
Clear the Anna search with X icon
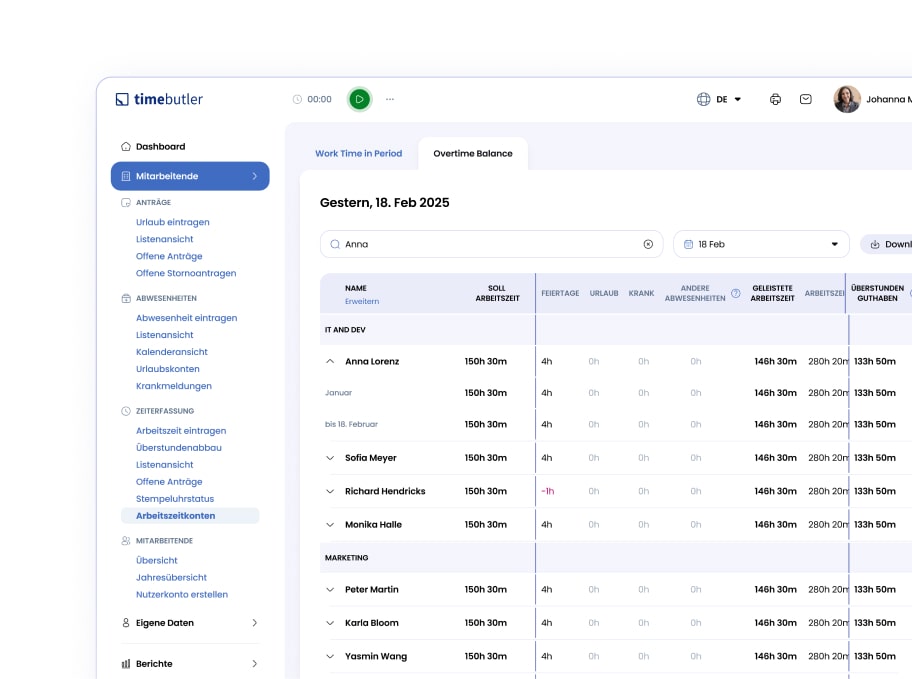[647, 244]
